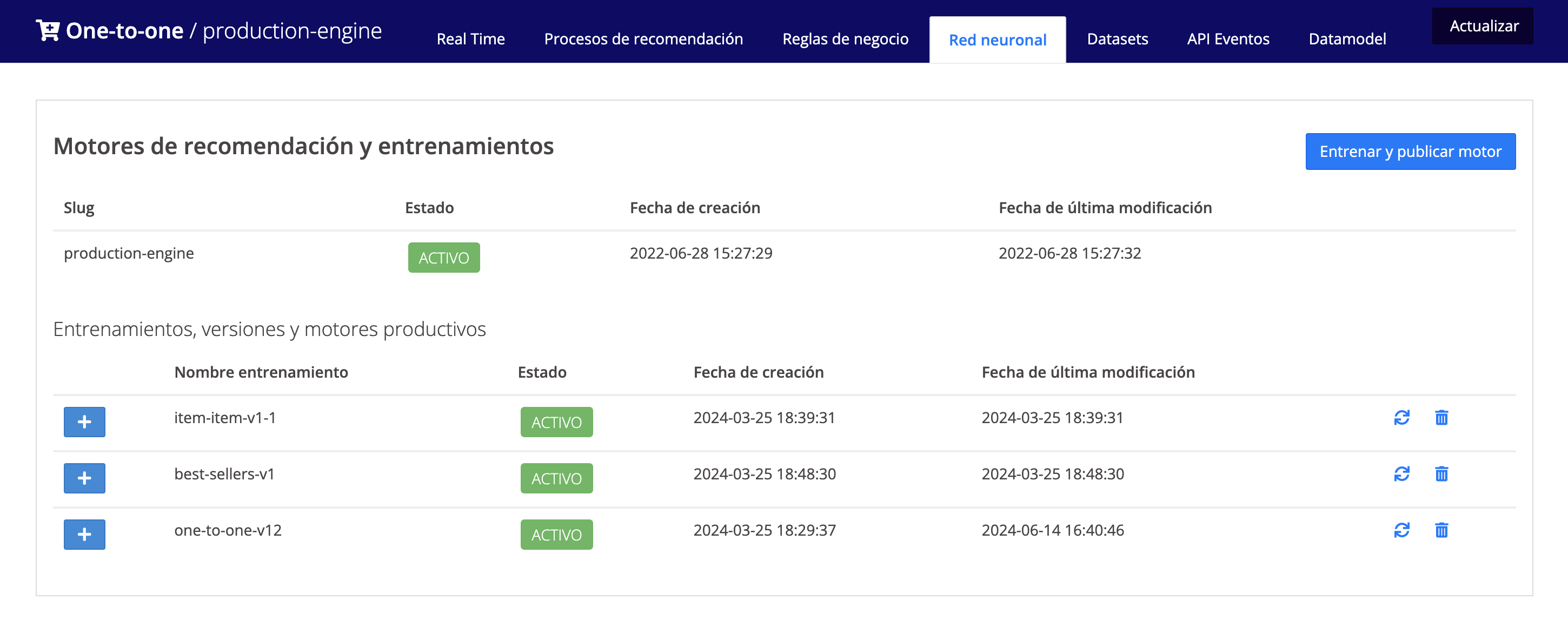Click the shopping cart logo icon
1568x619 pixels.
click(48, 30)
